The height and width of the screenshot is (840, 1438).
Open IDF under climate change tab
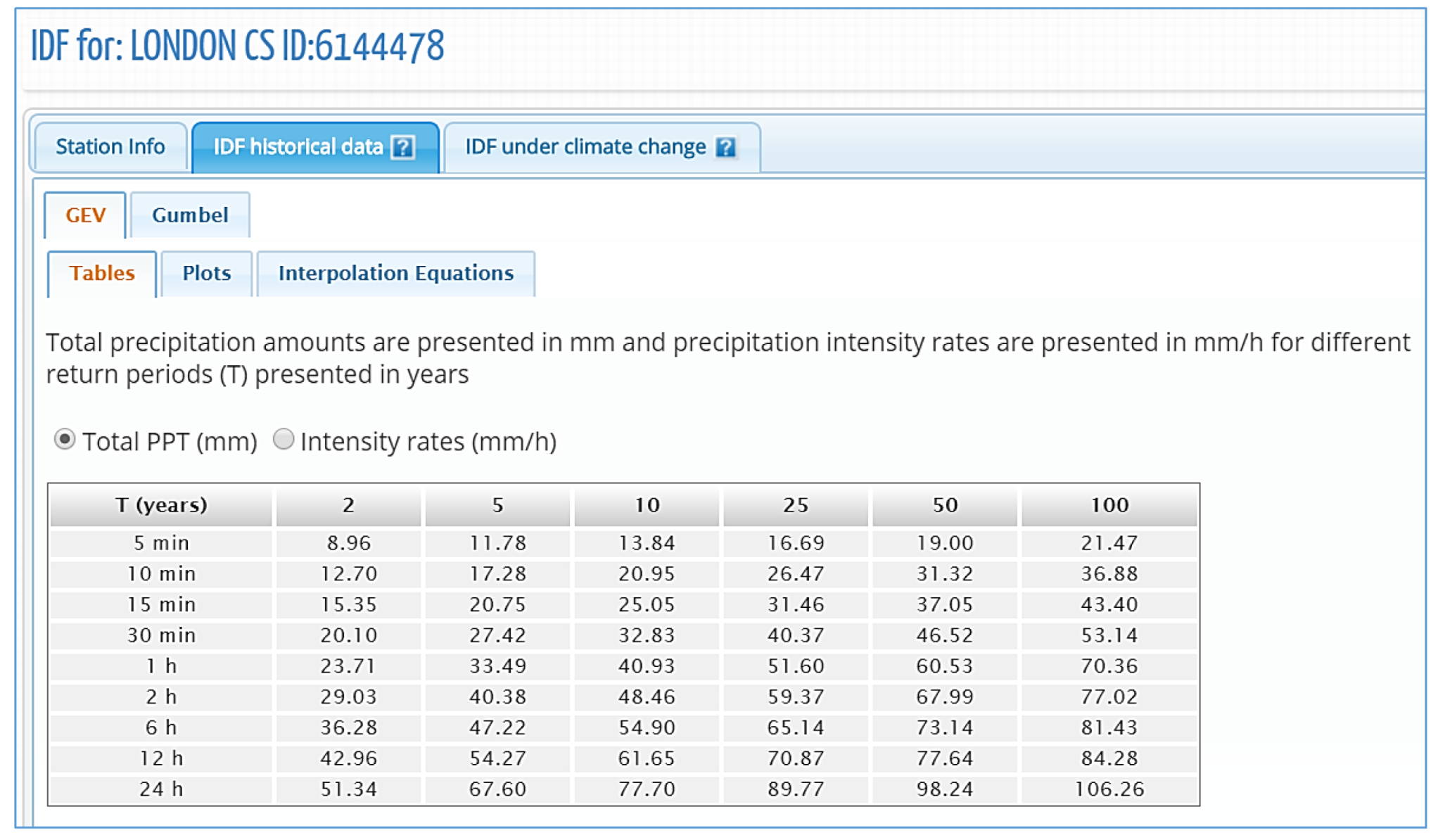pos(585,147)
